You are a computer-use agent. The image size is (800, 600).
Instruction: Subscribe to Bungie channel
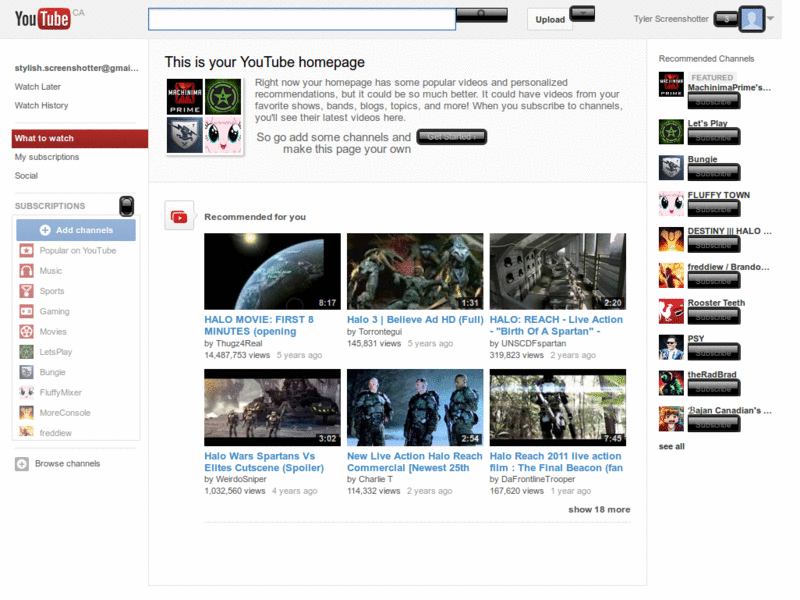pyautogui.click(x=713, y=173)
